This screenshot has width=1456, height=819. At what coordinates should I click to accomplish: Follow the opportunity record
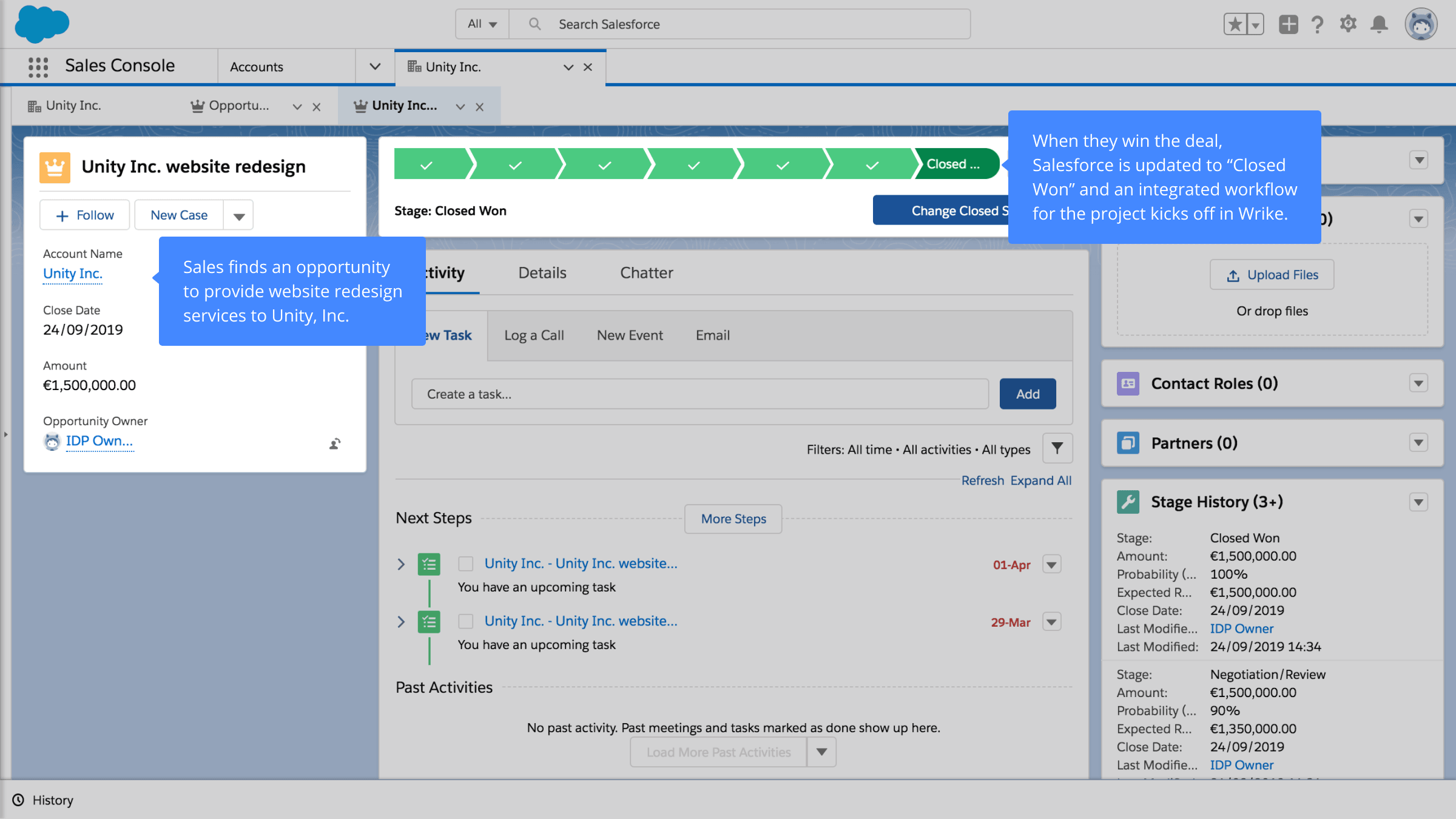point(85,215)
